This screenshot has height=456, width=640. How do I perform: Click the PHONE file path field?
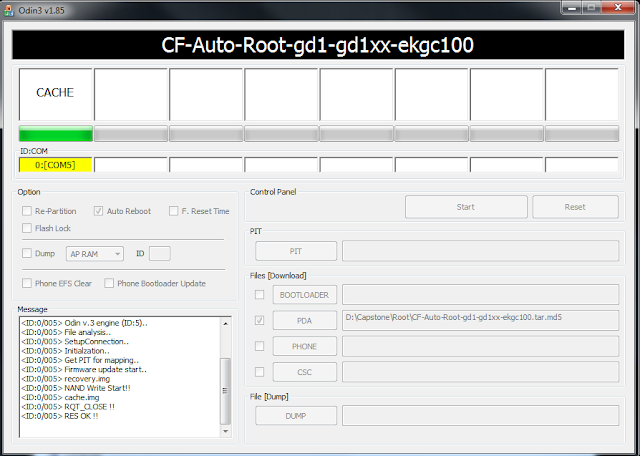point(480,346)
